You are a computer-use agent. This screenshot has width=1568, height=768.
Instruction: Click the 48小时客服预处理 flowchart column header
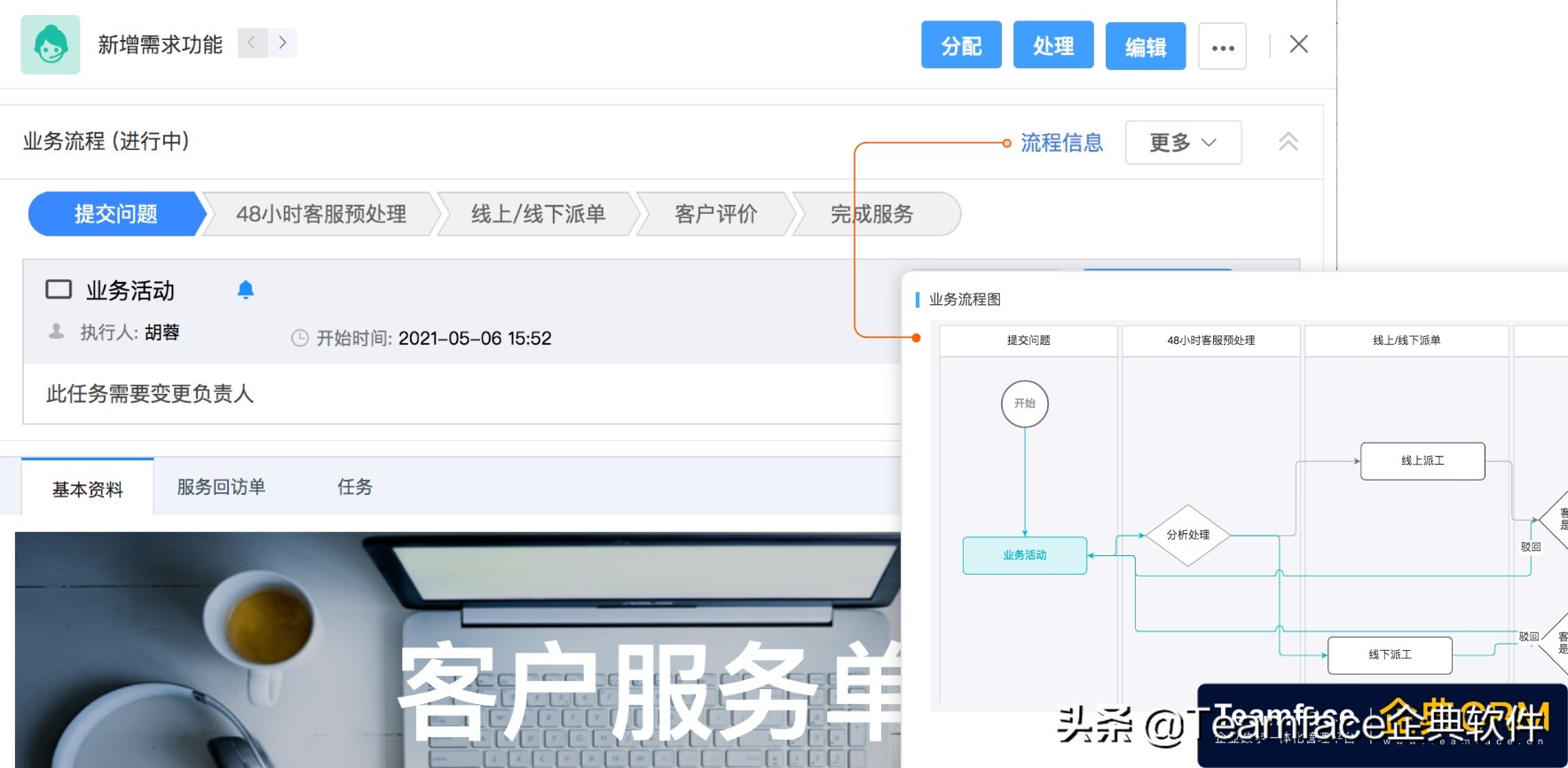coord(1211,341)
